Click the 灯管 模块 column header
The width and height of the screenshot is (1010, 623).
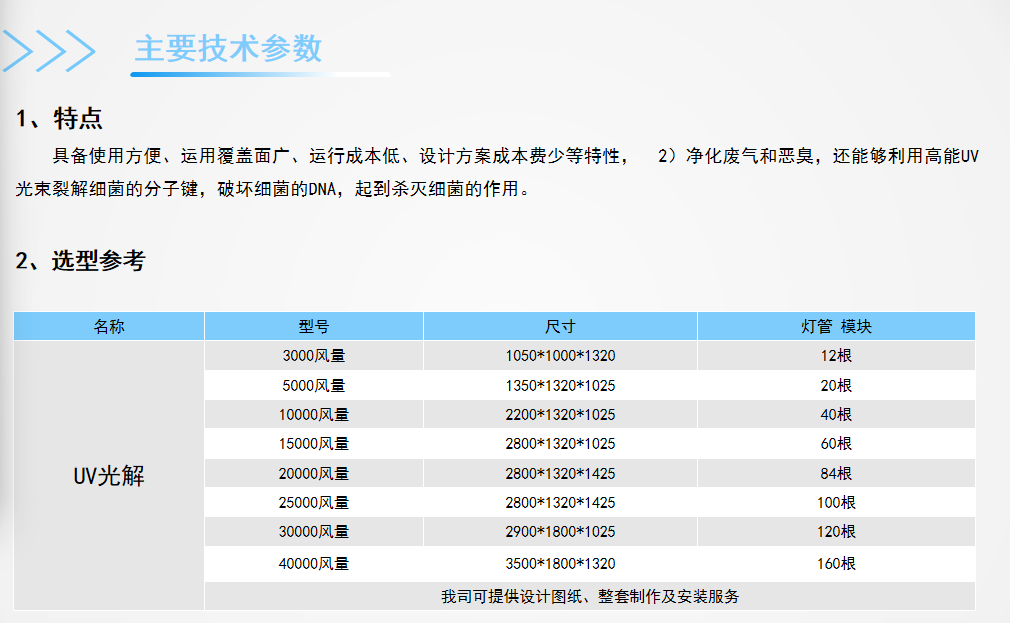(x=835, y=326)
